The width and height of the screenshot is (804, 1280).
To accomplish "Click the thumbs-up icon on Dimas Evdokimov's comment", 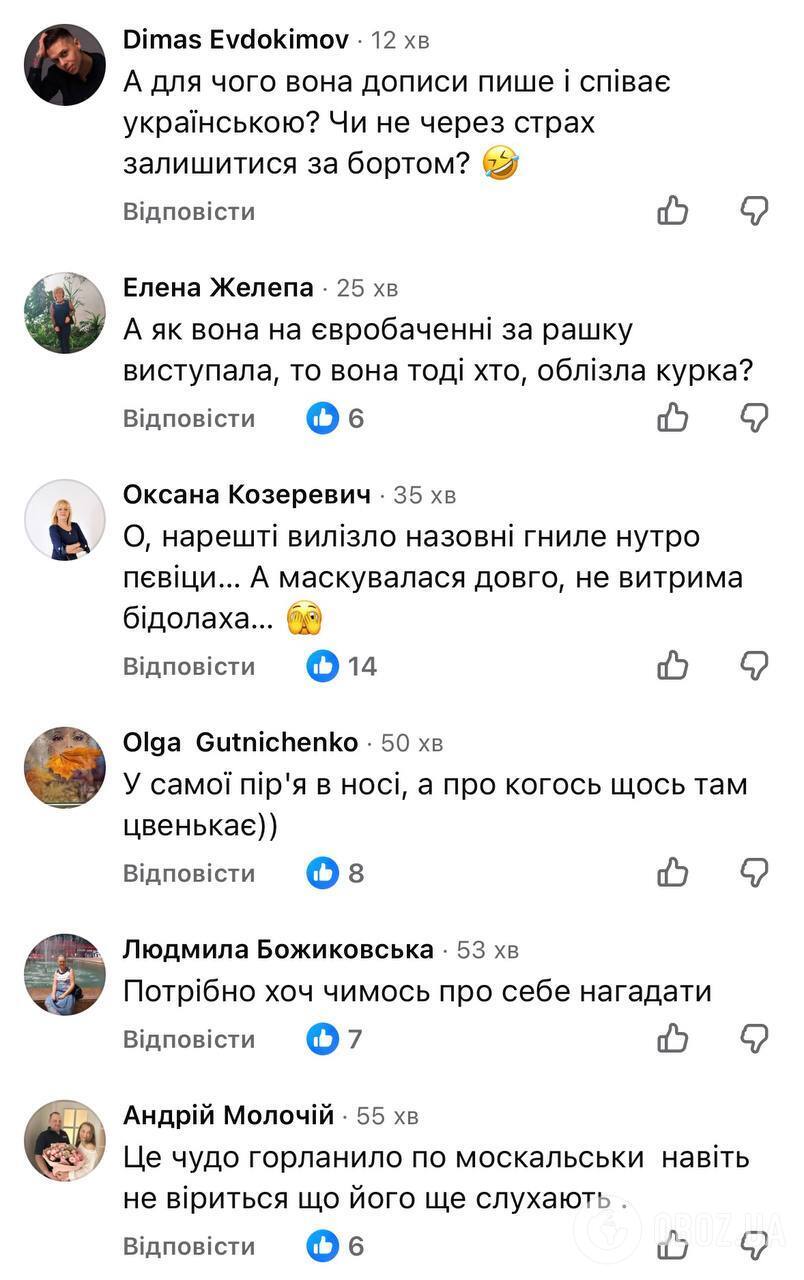I will pos(673,211).
